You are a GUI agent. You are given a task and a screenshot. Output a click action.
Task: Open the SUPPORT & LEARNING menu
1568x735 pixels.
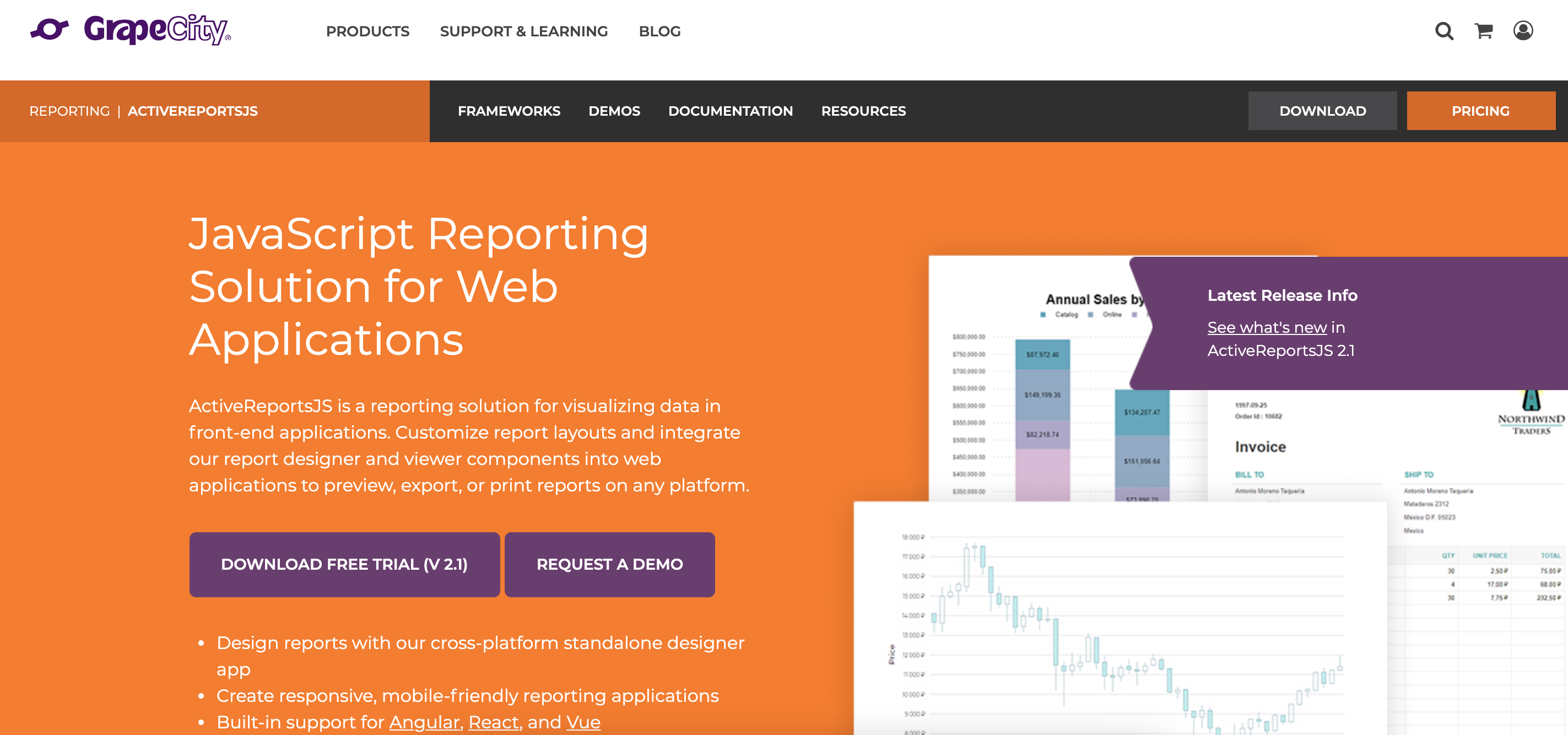tap(523, 31)
